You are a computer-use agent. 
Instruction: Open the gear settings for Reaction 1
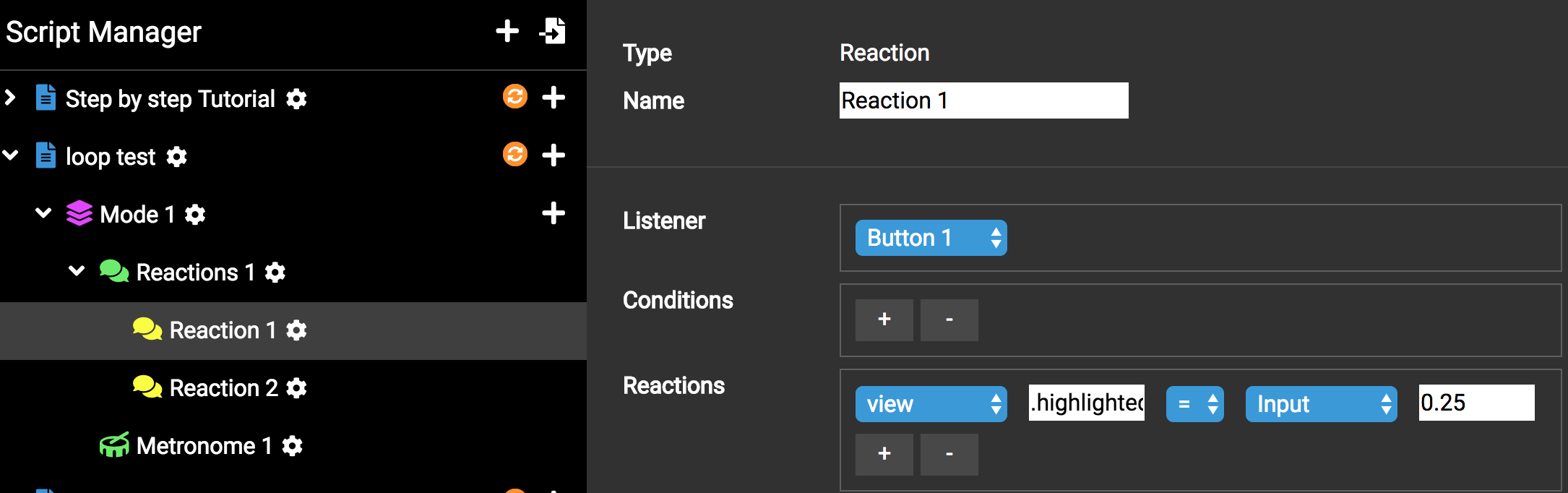[x=296, y=330]
